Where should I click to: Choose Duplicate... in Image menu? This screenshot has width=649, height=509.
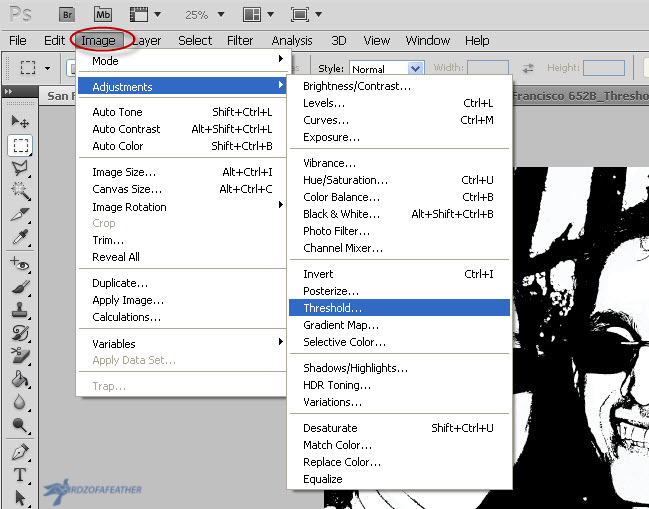click(x=182, y=283)
